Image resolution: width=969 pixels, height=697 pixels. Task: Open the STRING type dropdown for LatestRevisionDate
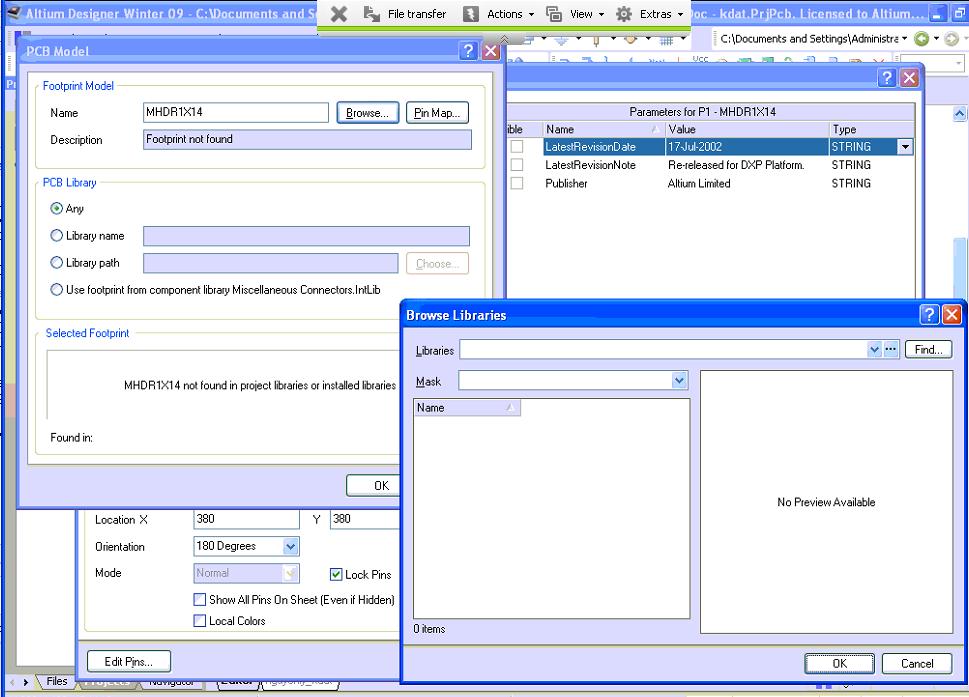coord(905,147)
